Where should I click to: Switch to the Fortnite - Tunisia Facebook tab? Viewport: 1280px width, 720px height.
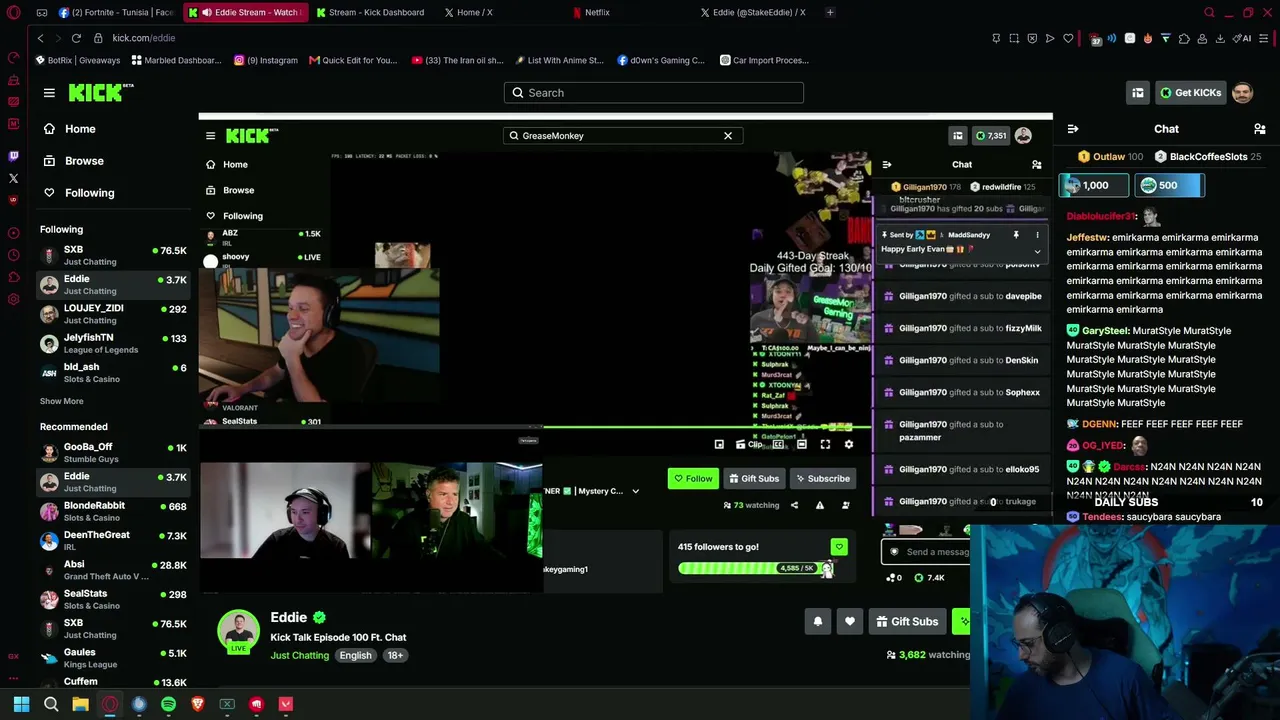pyautogui.click(x=115, y=13)
